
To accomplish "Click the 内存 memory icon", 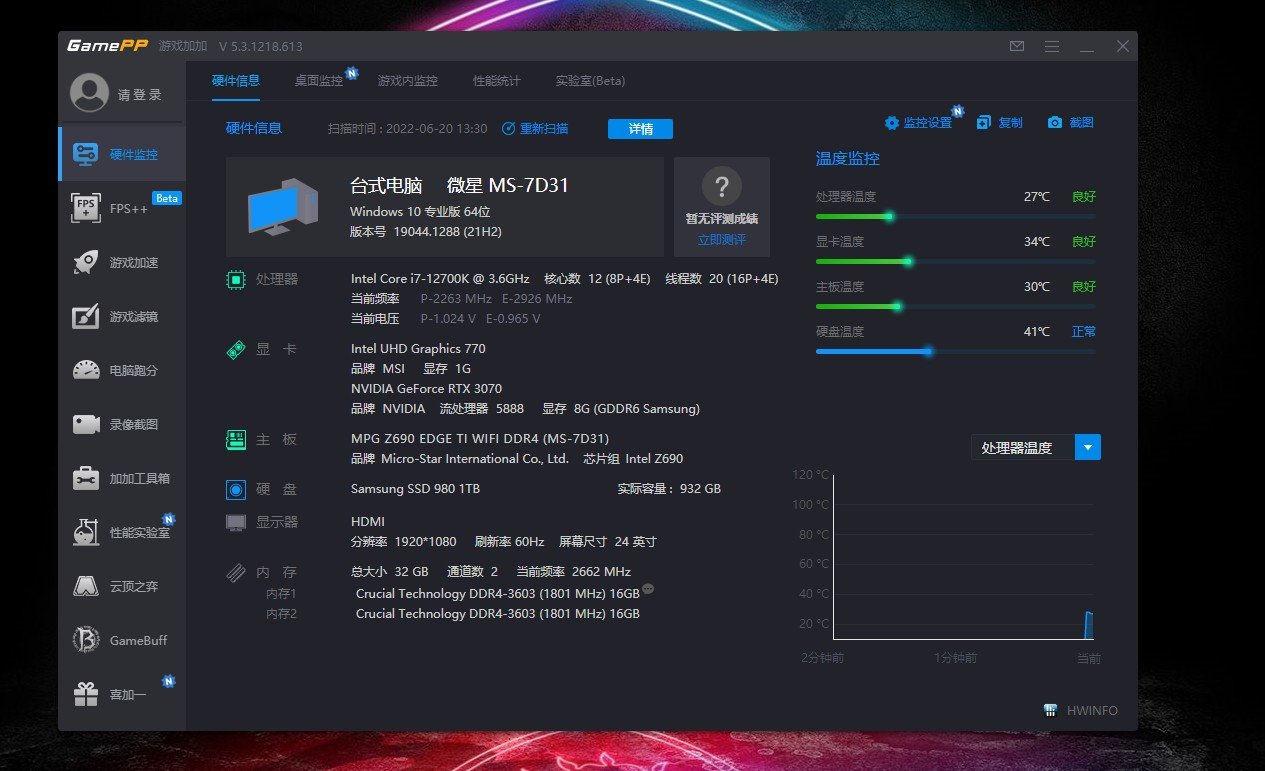I will [236, 573].
